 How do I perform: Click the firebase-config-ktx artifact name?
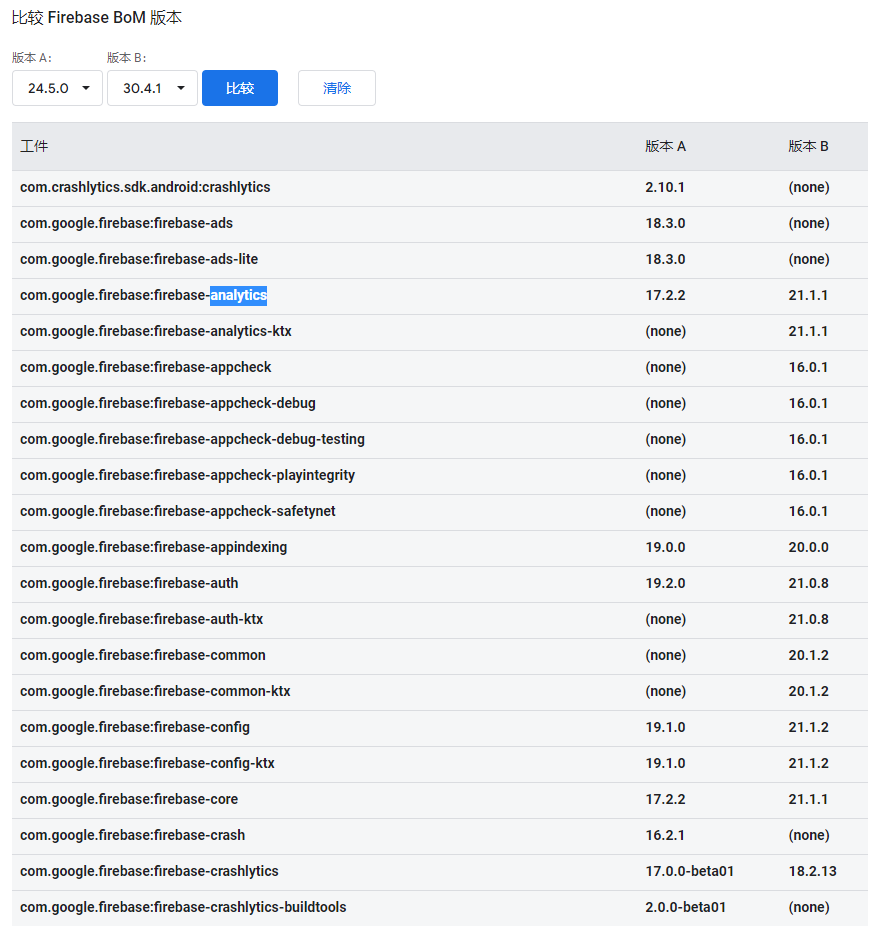(x=148, y=764)
